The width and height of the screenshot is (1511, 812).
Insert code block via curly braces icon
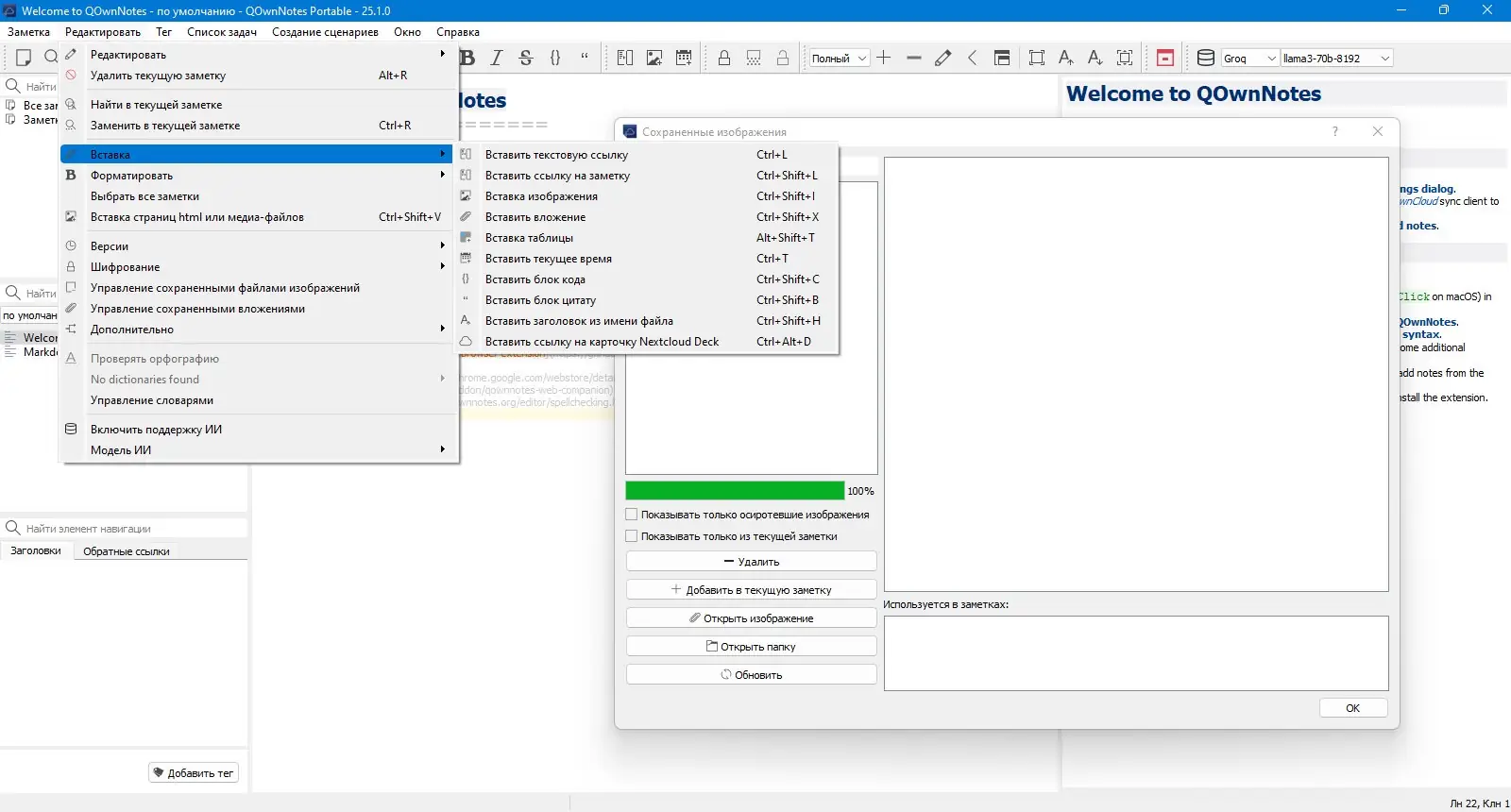(555, 58)
